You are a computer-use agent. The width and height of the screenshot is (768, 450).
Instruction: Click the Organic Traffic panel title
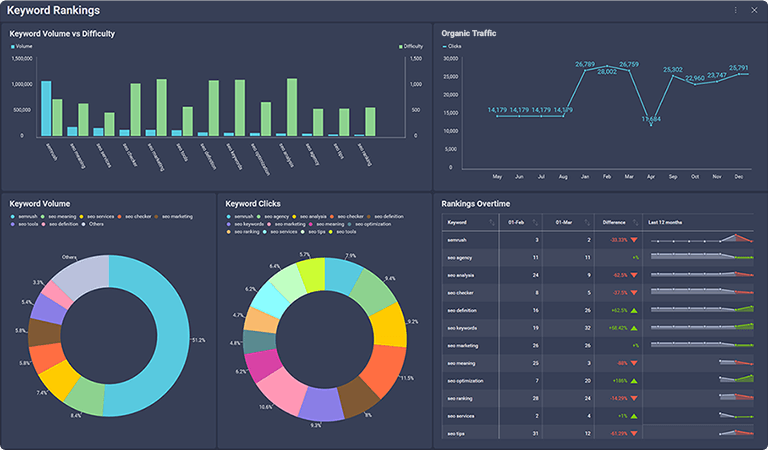469,33
